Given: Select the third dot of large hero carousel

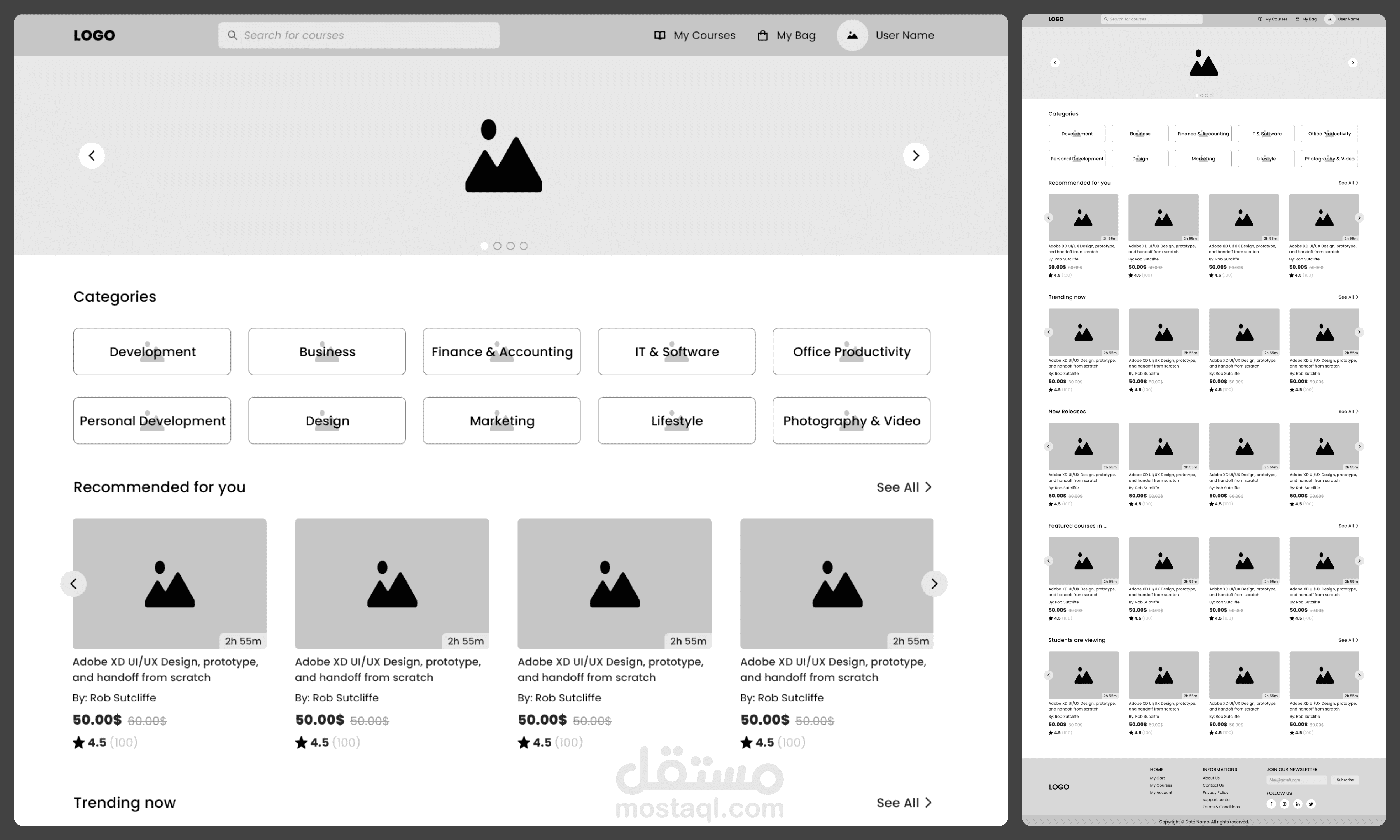Looking at the screenshot, I should 510,246.
